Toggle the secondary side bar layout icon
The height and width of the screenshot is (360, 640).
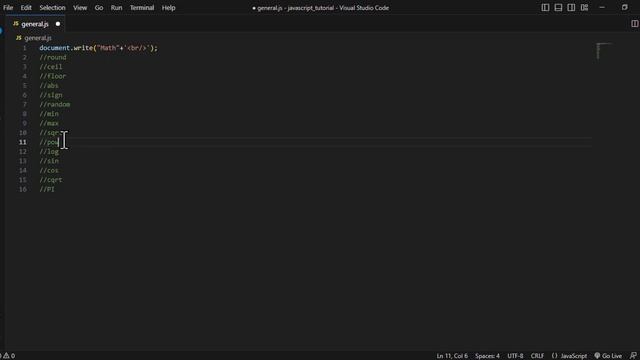pyautogui.click(x=571, y=8)
